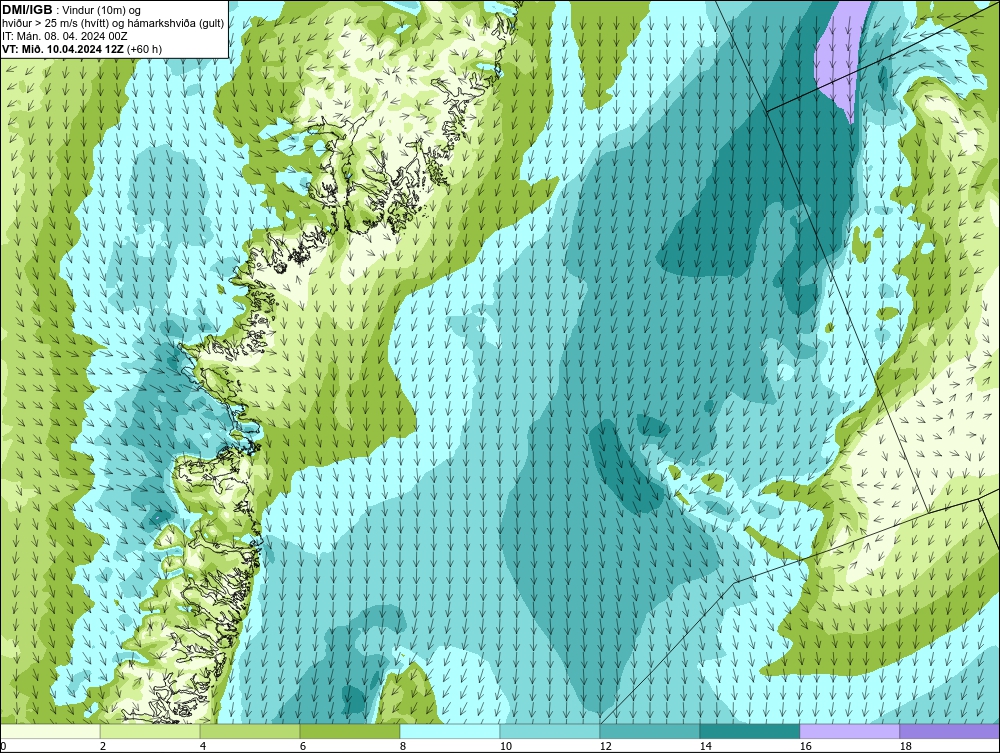The image size is (1000, 753).
Task: Click the medium teal 12–14 m/s legend swatch
Action: (649, 731)
